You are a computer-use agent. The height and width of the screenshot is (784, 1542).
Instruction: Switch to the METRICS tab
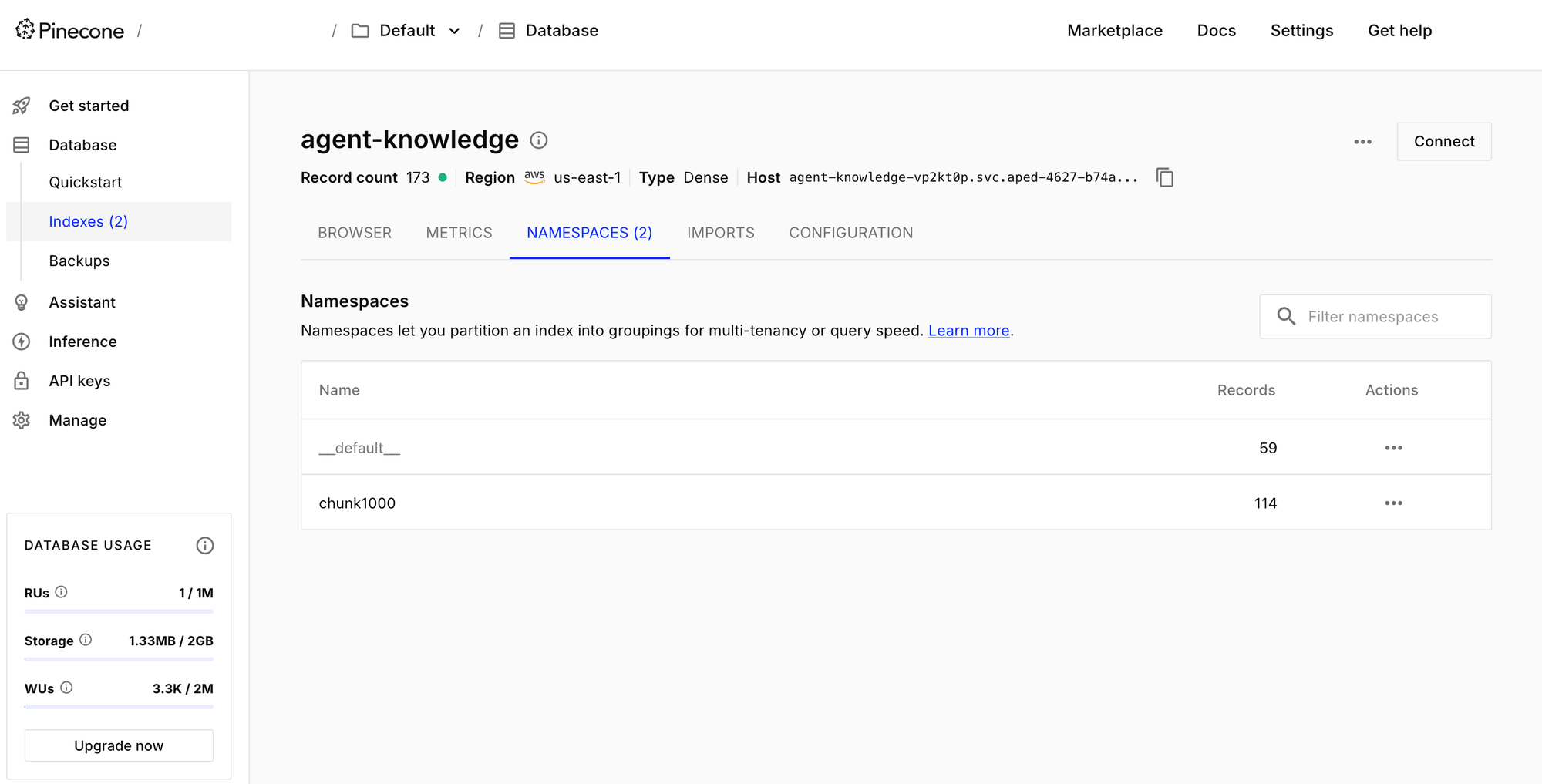coord(459,233)
